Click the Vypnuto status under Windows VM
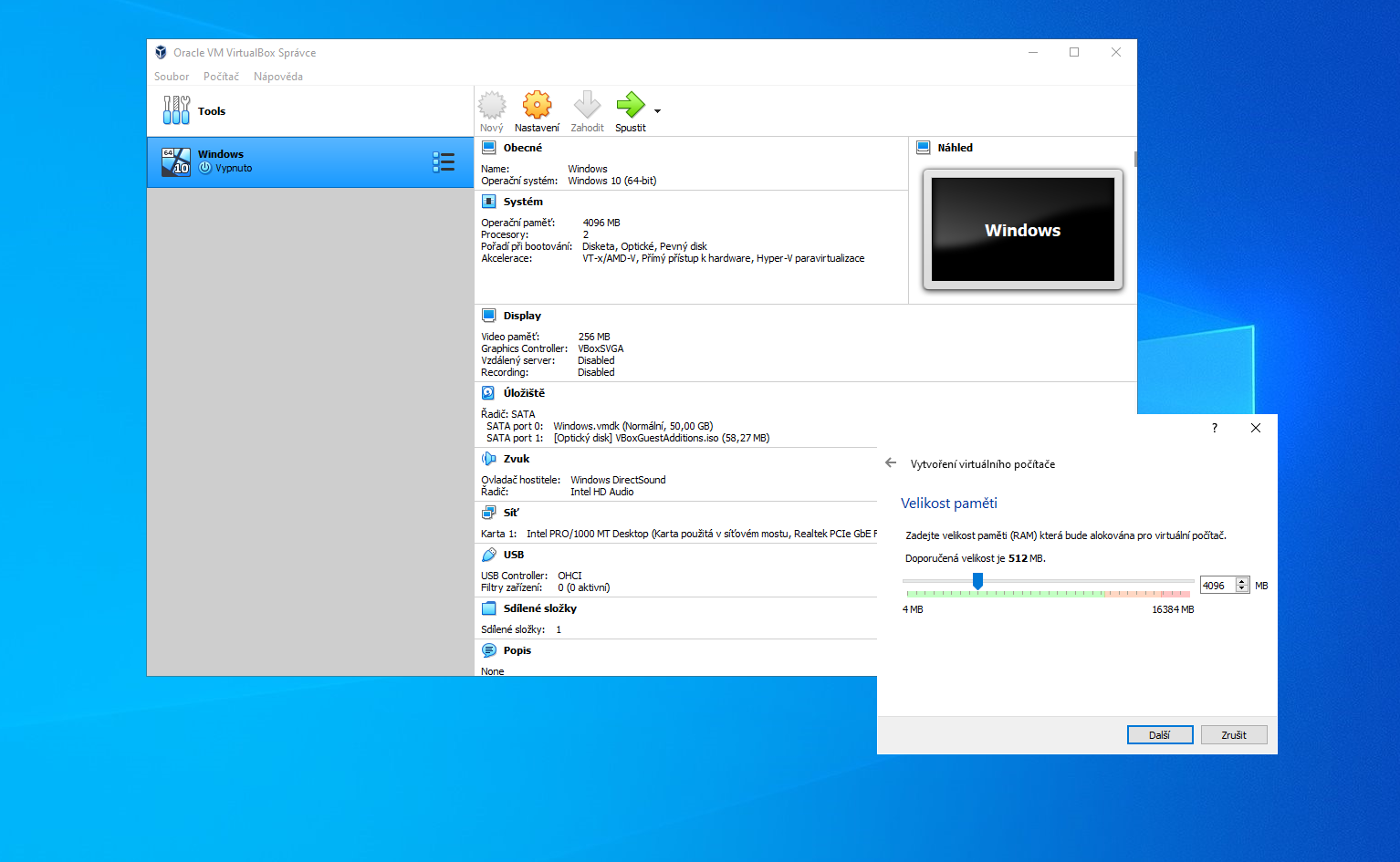 (234, 168)
